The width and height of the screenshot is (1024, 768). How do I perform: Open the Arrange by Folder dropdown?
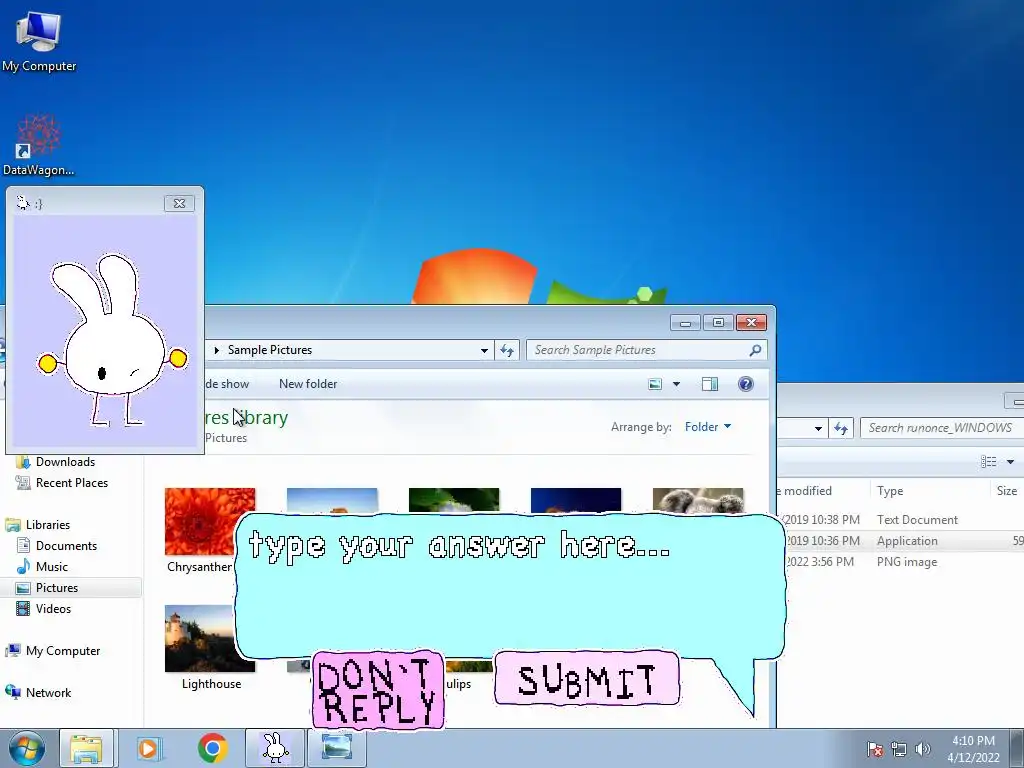(x=708, y=426)
